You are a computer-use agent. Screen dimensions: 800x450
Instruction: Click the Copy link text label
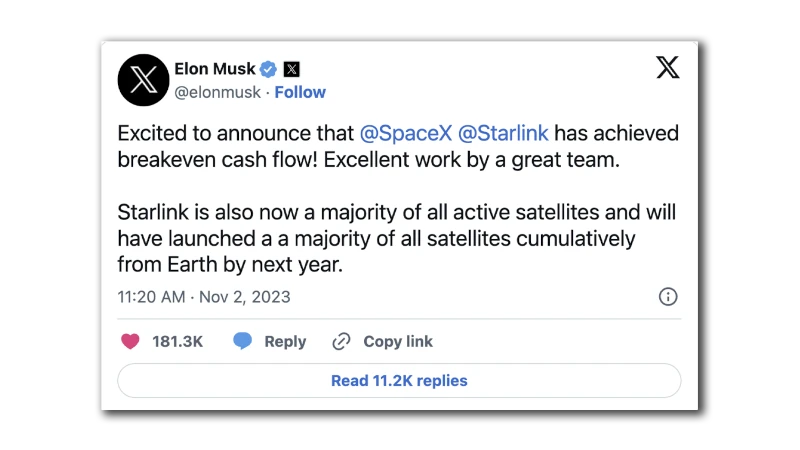[x=398, y=341]
